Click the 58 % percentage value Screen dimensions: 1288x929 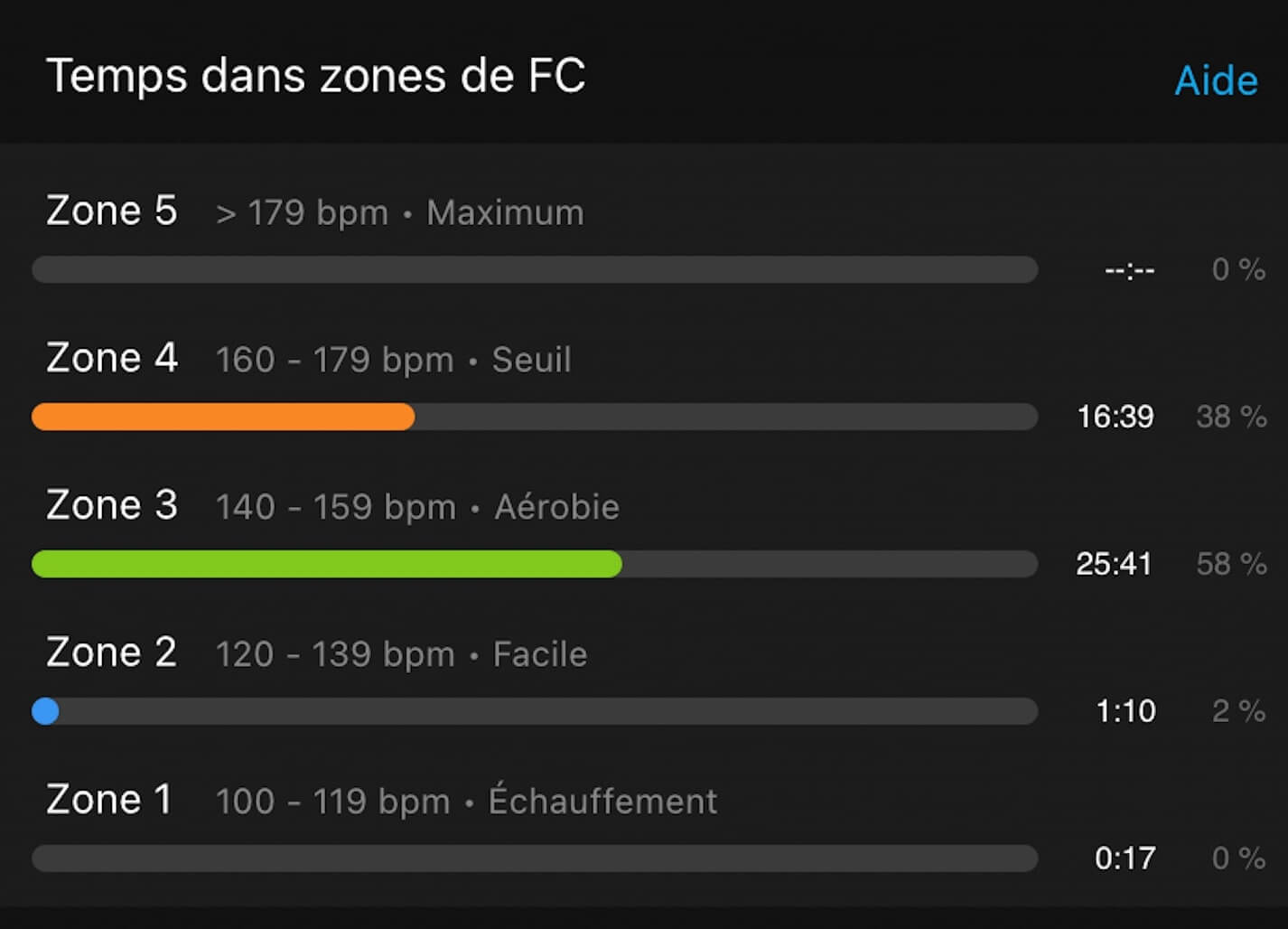pyautogui.click(x=1231, y=564)
